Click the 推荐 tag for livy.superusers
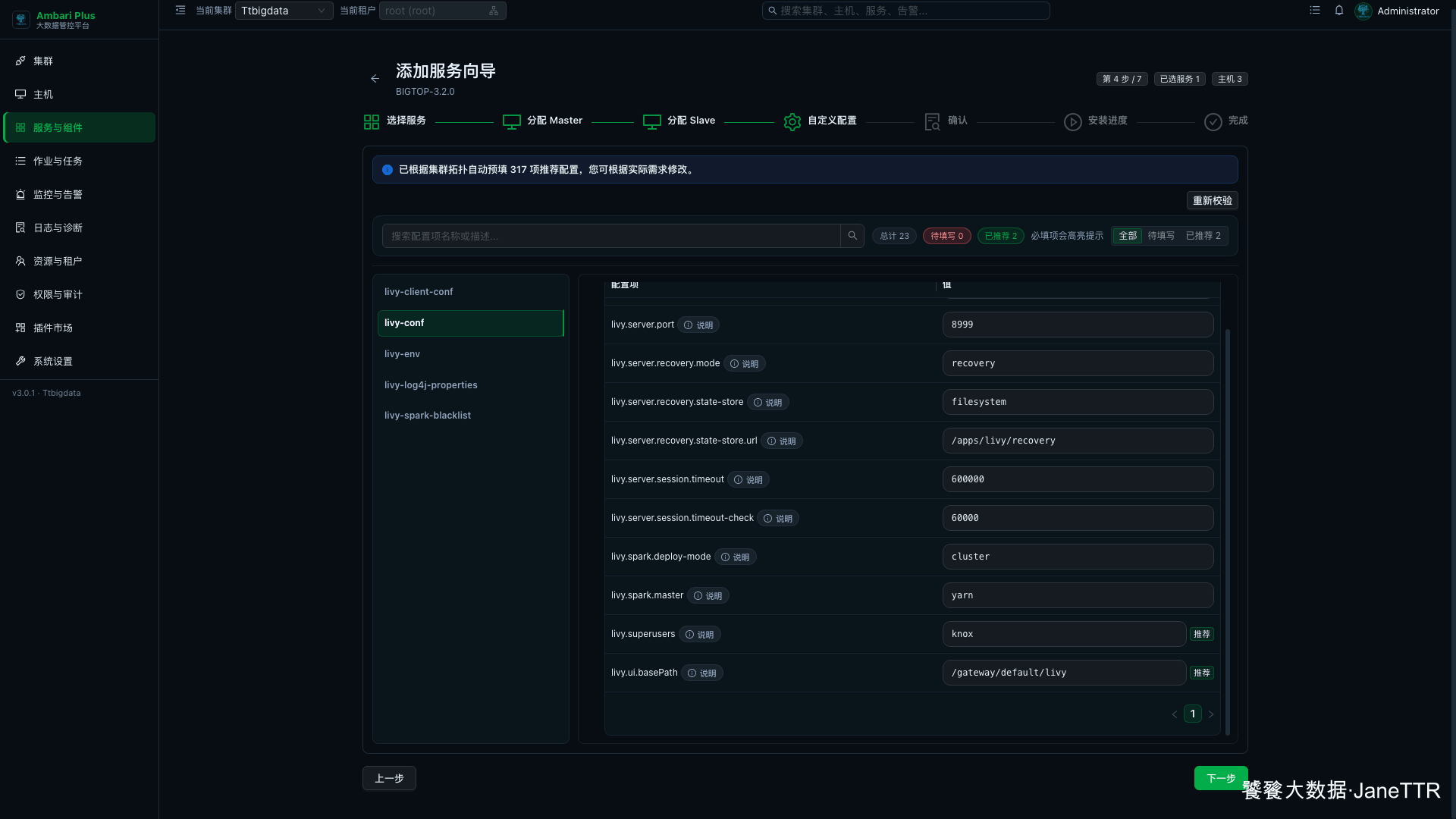This screenshot has height=819, width=1456. 1202,634
